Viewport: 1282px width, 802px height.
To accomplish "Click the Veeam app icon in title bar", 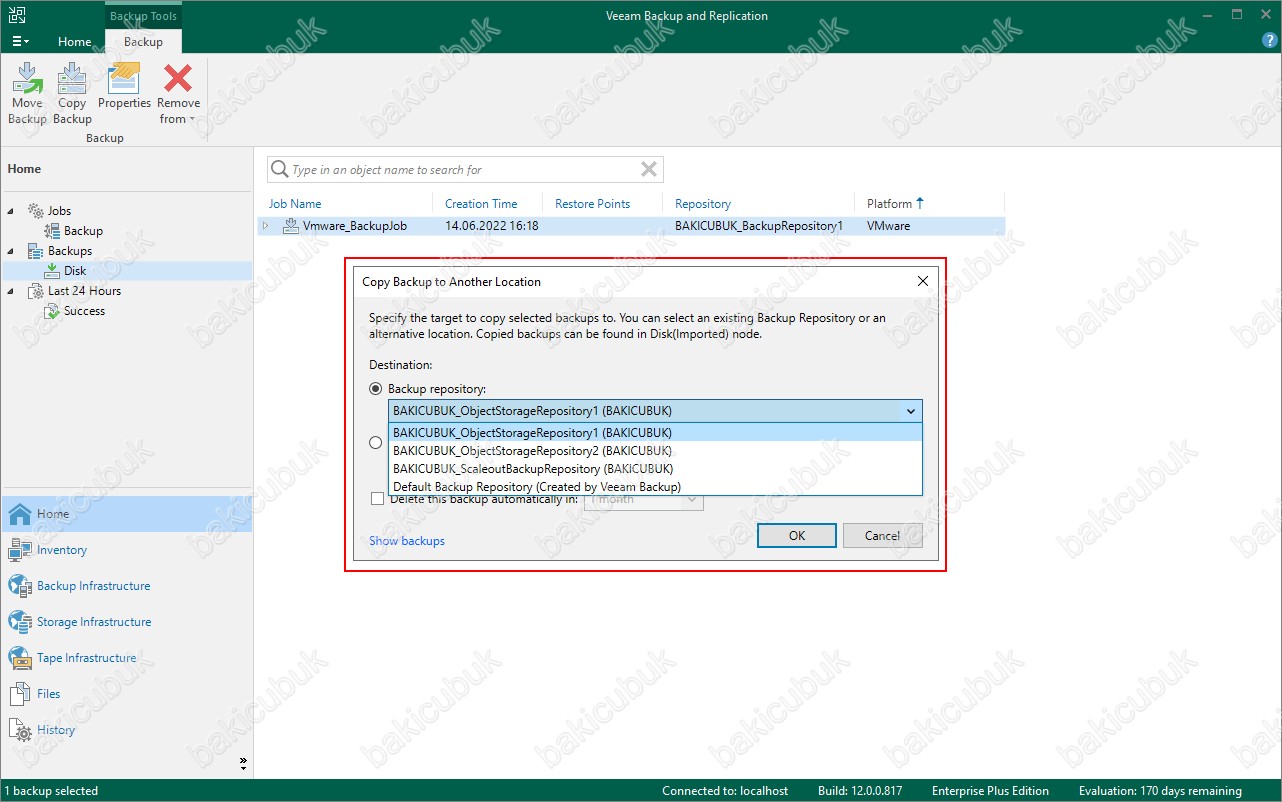I will coord(19,15).
